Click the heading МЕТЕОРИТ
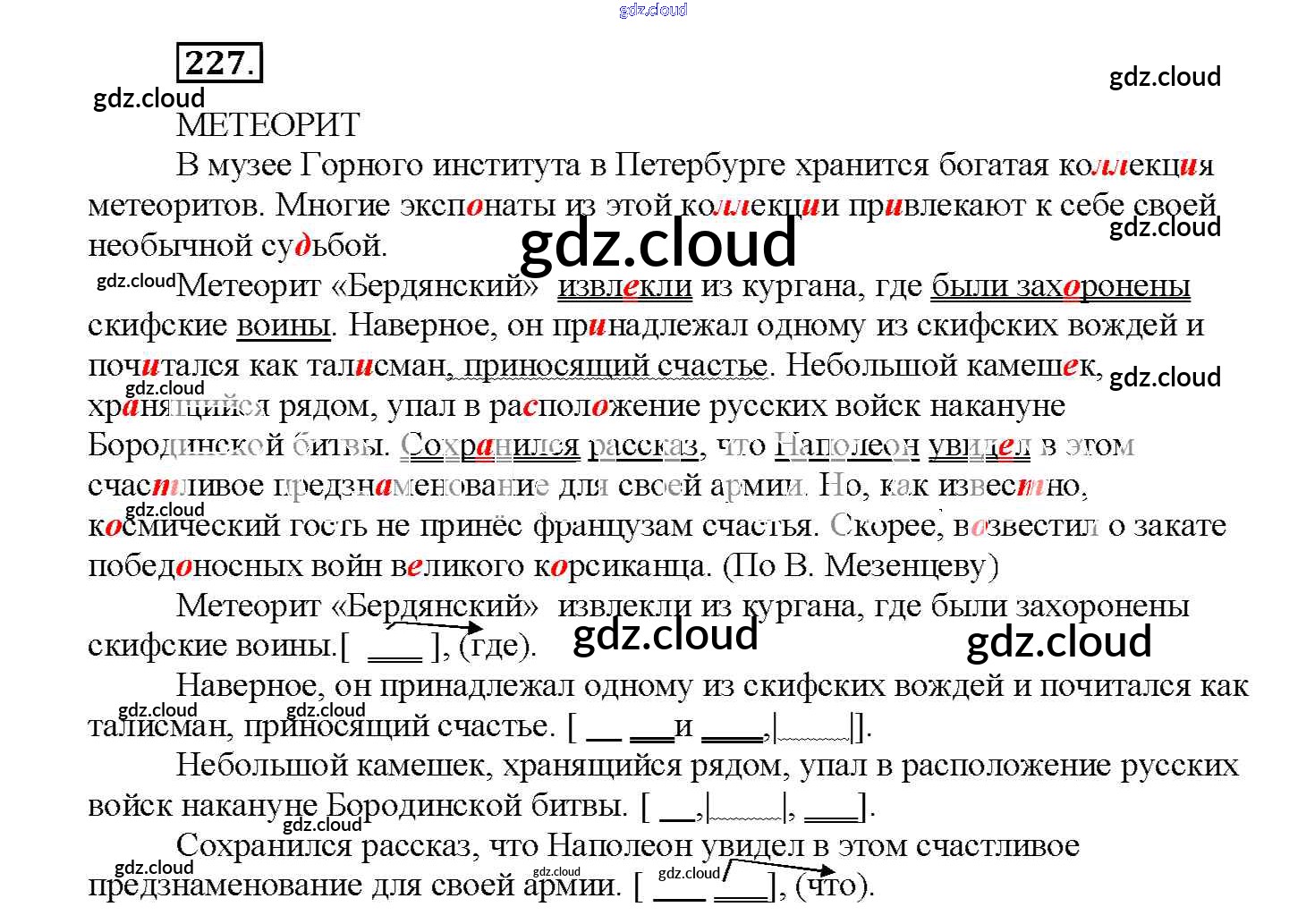This screenshot has height=924, width=1306. (267, 124)
